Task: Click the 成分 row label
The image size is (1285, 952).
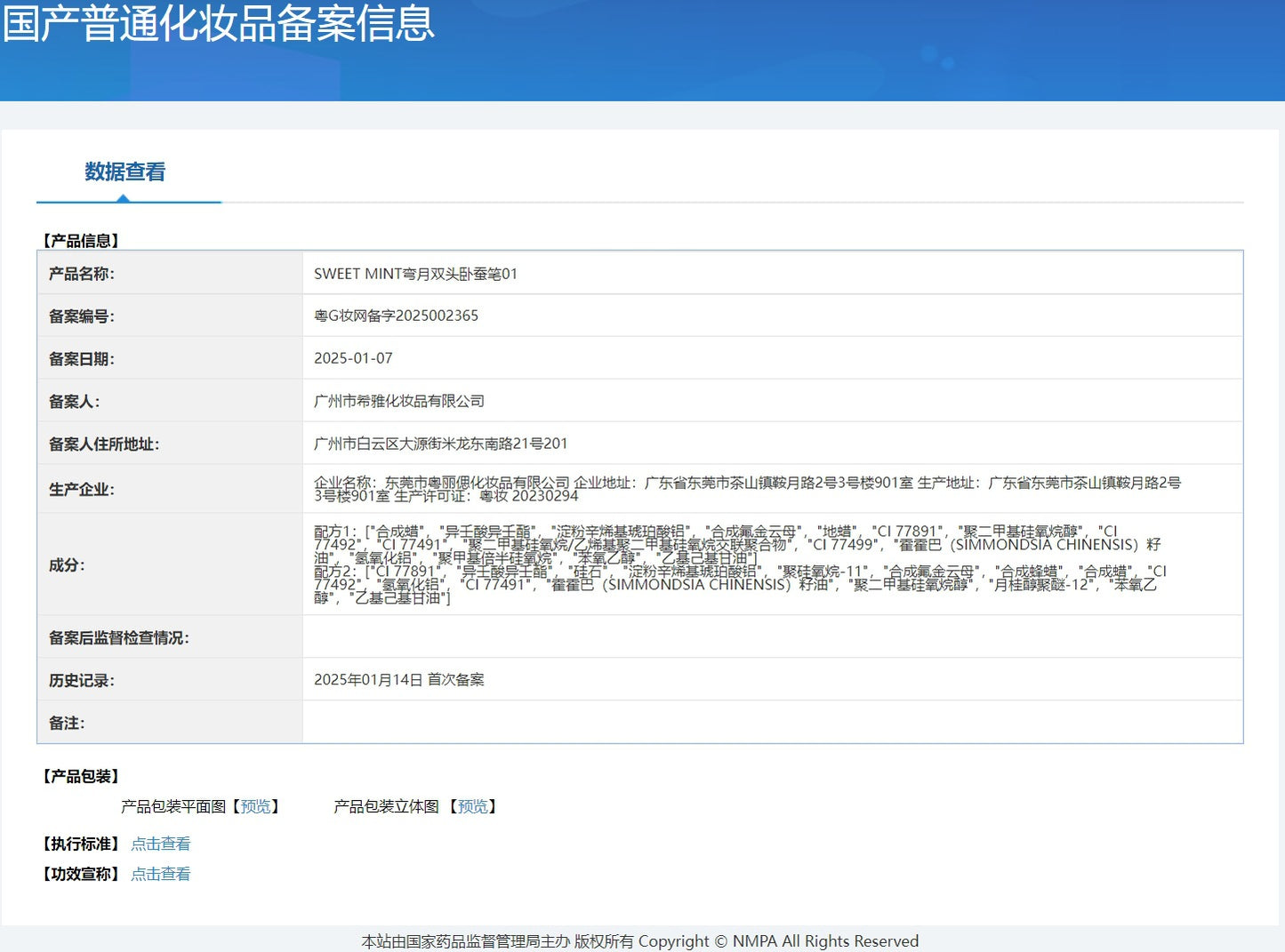Action: (67, 564)
